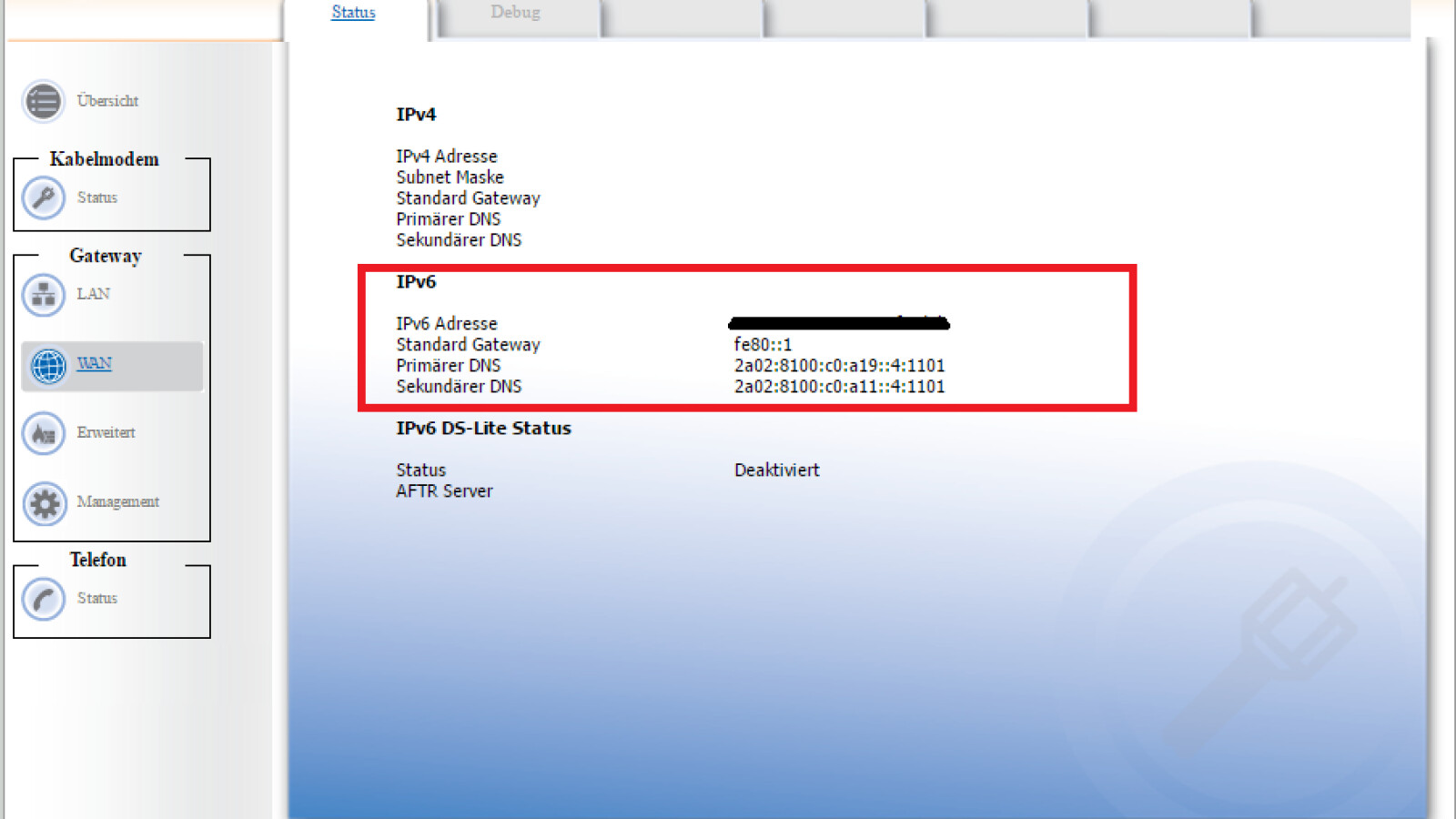Click the fe80::1 Standard Gateway value

(763, 345)
